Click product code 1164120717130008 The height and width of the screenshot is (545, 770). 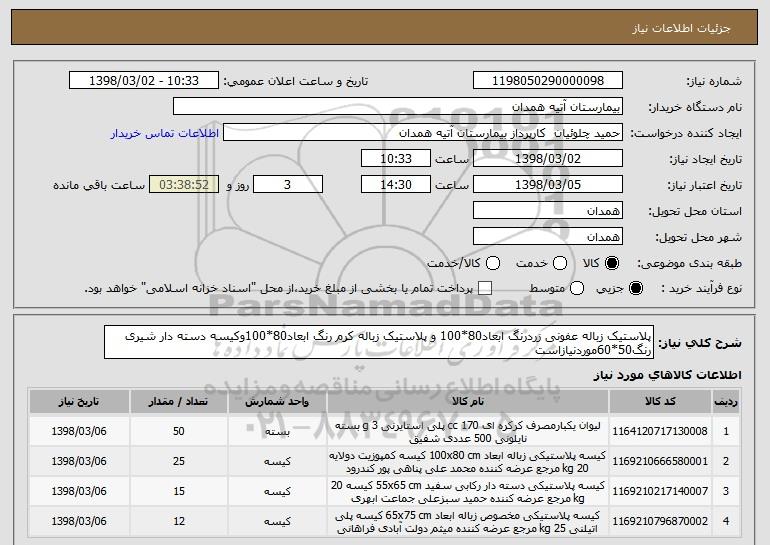click(660, 431)
